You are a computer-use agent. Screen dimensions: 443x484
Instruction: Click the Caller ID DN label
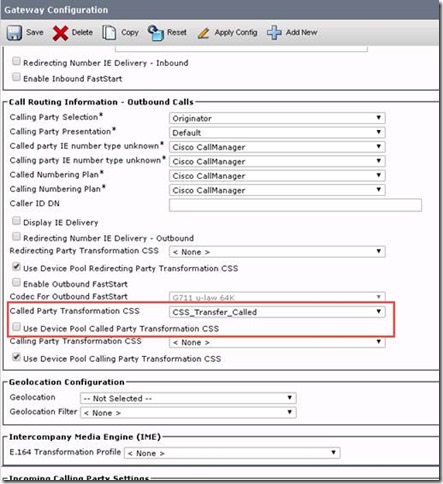[x=34, y=203]
